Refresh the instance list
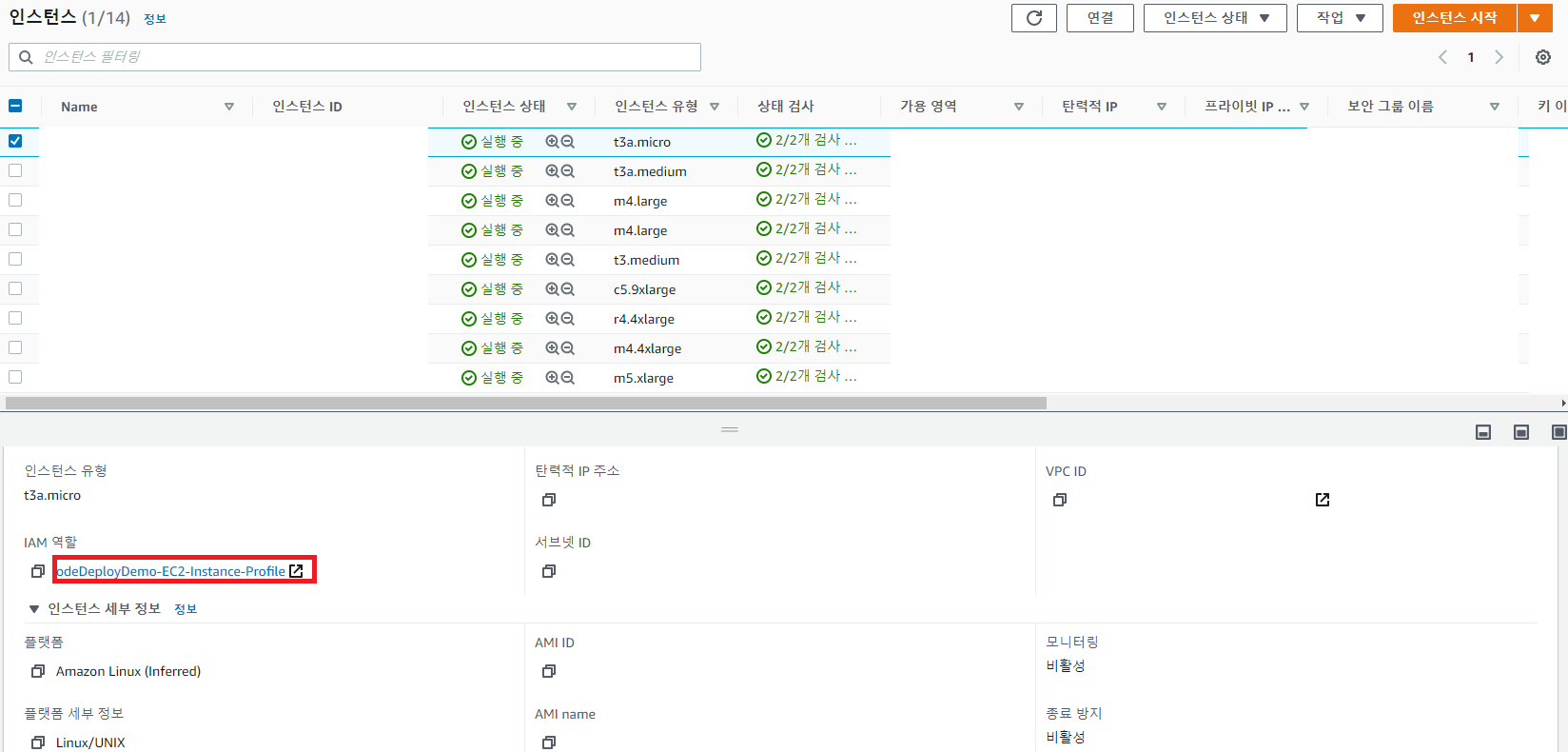The height and width of the screenshot is (752, 1568). 1034,18
